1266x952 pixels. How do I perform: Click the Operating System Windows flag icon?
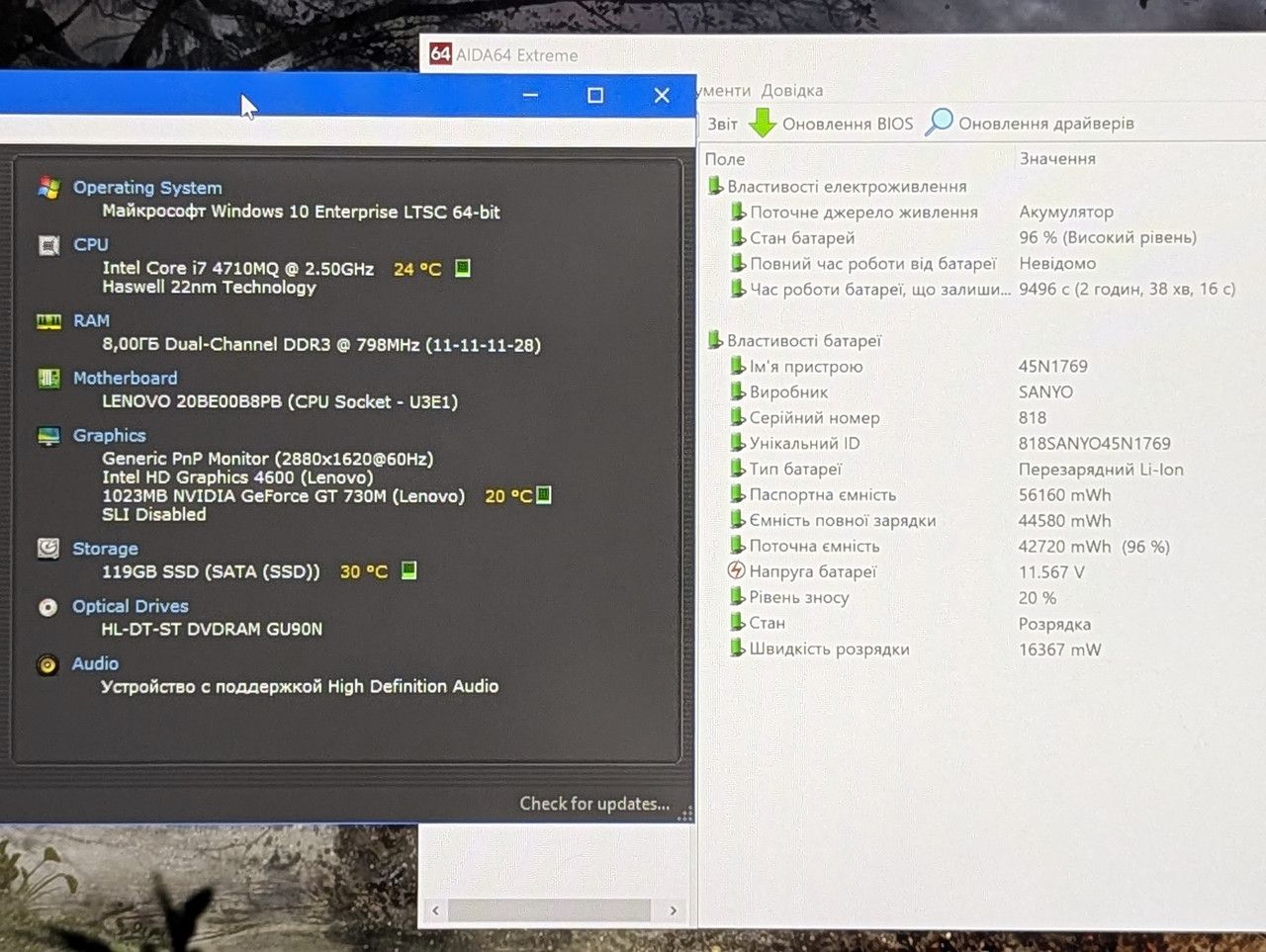click(x=48, y=187)
